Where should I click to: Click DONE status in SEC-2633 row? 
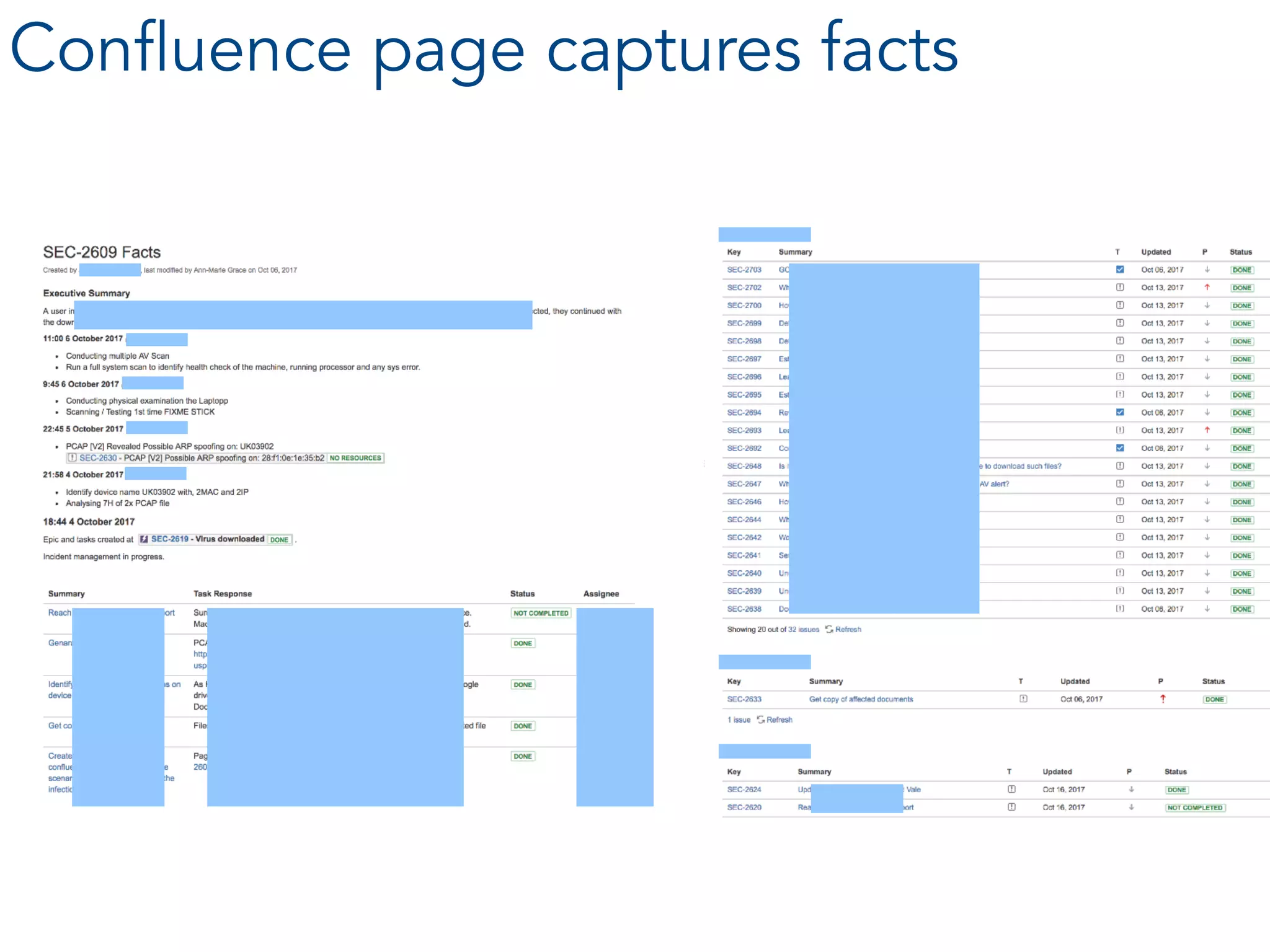[x=1214, y=699]
